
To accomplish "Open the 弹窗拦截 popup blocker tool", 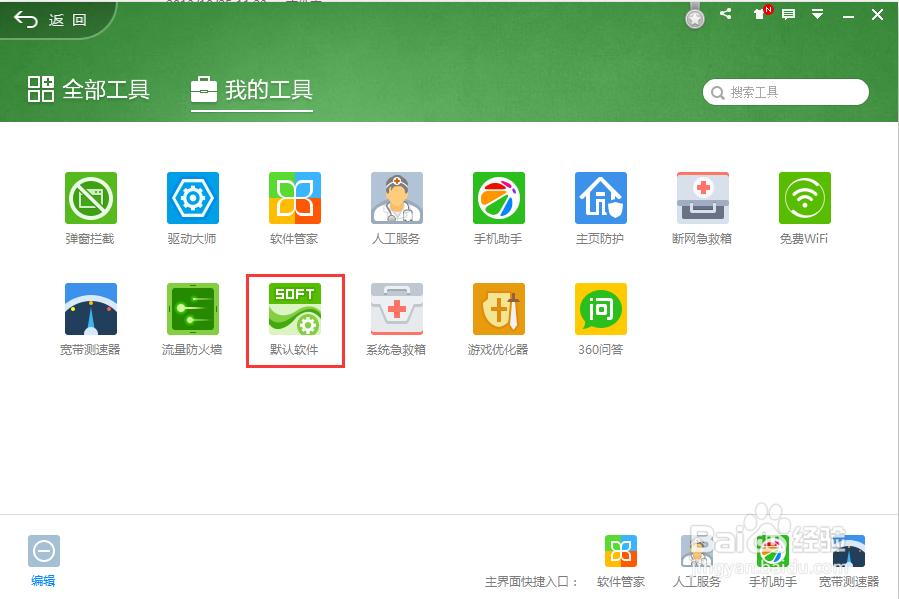I will point(91,198).
